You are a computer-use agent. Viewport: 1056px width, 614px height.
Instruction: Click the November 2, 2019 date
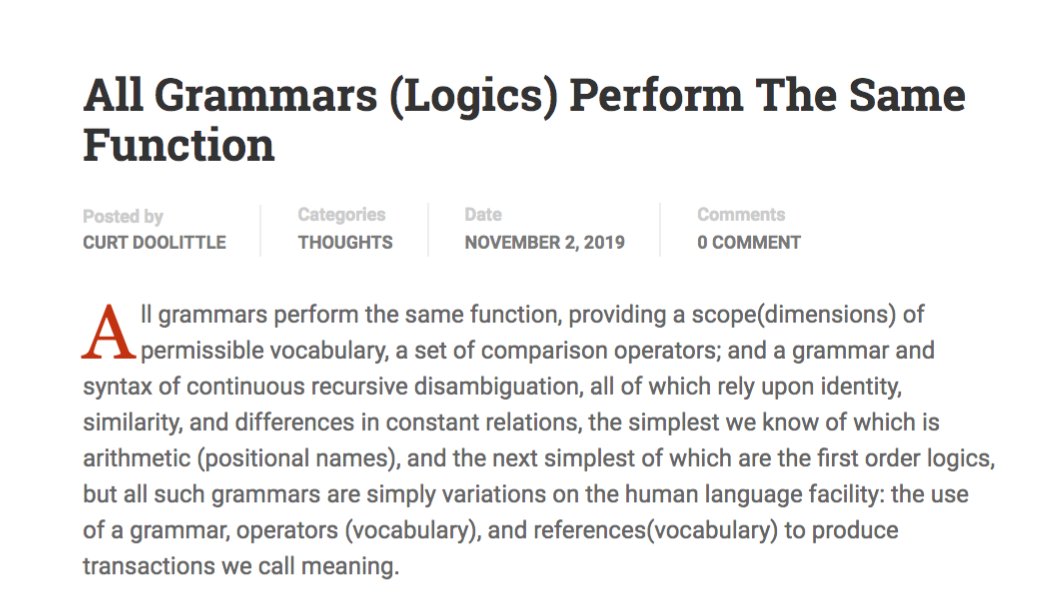point(544,242)
